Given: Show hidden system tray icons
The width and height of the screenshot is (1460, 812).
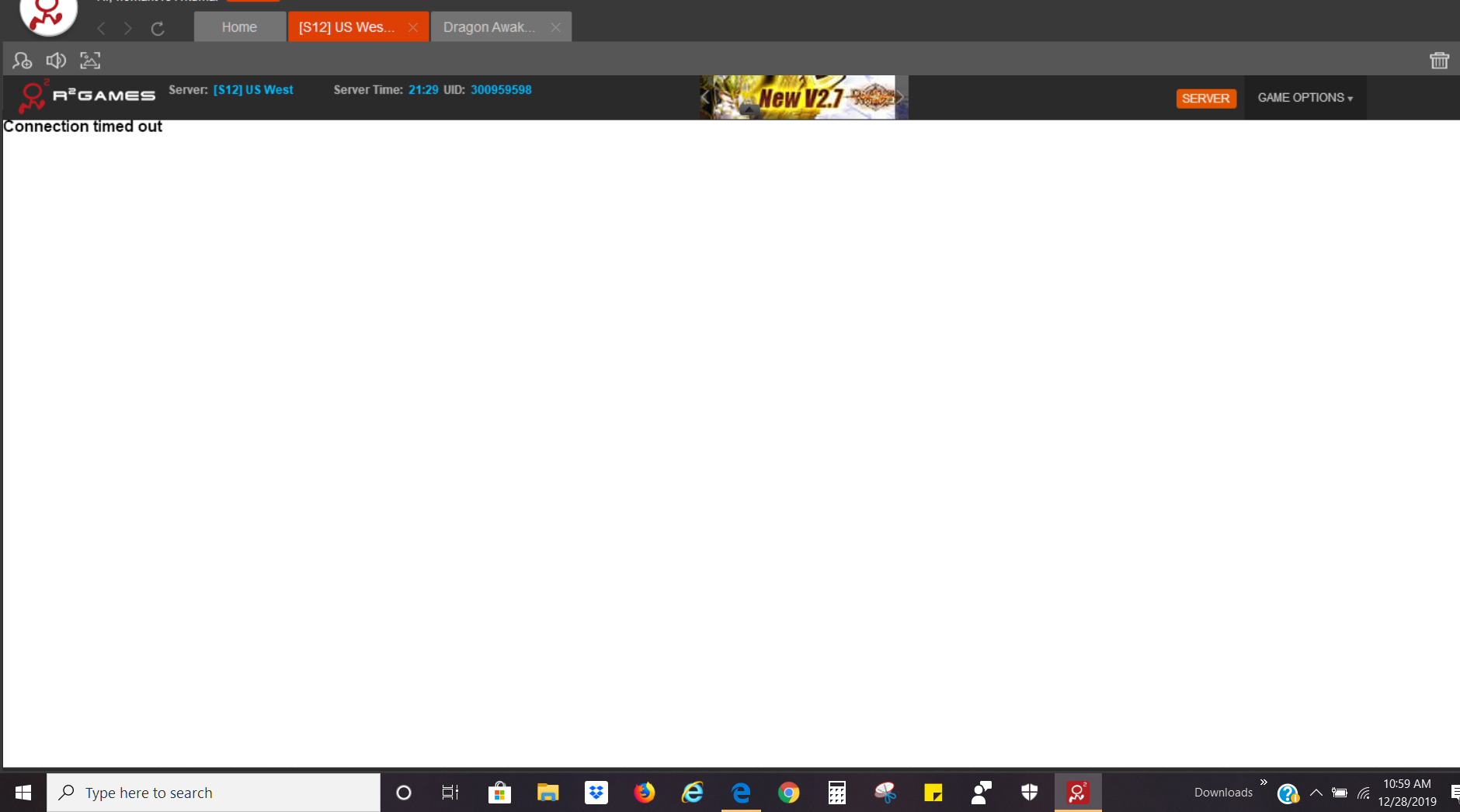Looking at the screenshot, I should click(x=1316, y=793).
